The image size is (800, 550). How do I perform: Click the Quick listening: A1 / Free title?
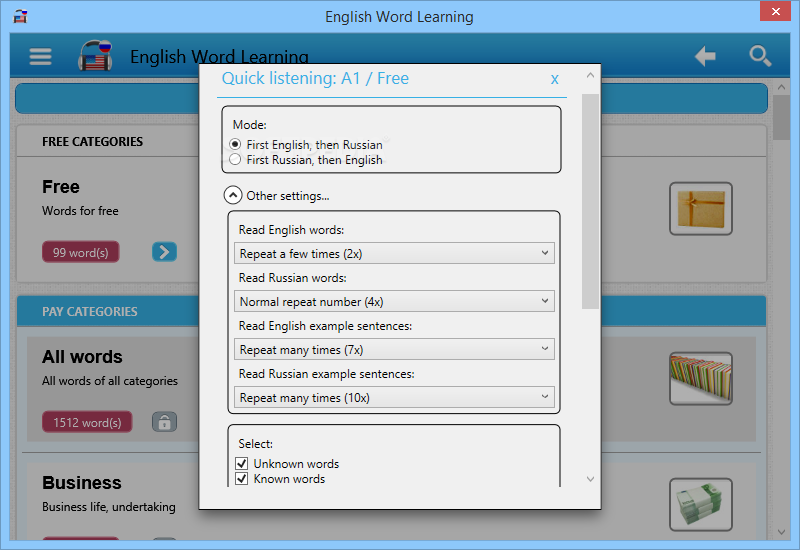click(315, 79)
